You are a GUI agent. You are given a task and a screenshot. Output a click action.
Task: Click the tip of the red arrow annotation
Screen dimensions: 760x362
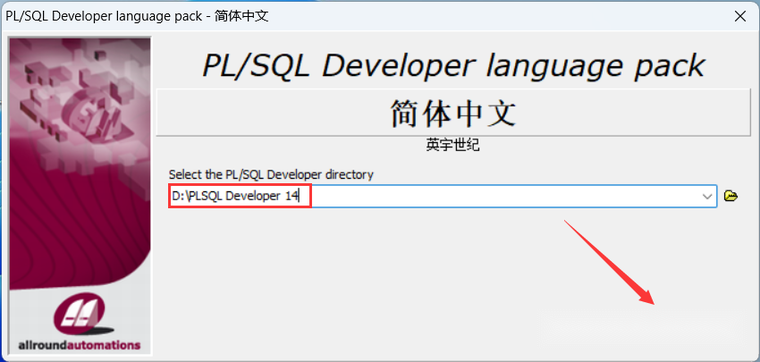[652, 302]
